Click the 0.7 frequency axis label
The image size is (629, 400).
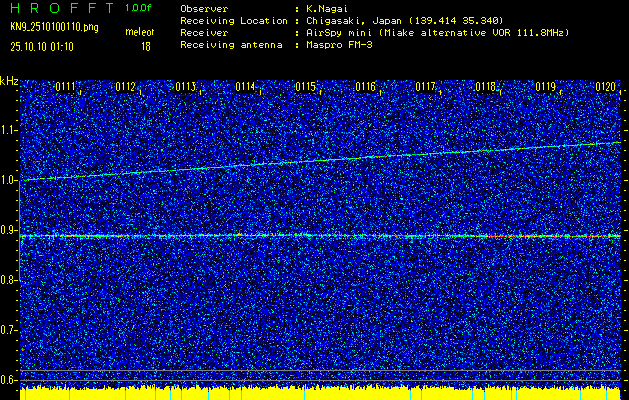pos(9,330)
